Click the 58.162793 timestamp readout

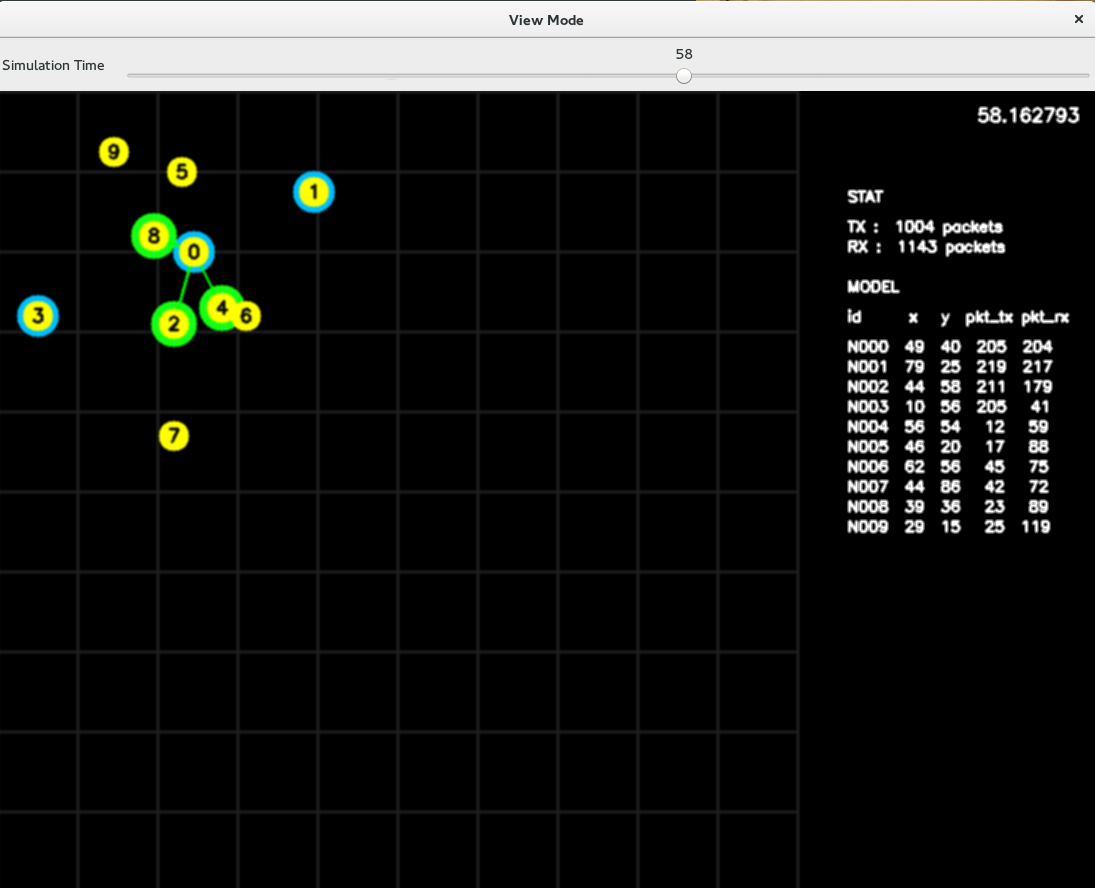coord(1028,115)
